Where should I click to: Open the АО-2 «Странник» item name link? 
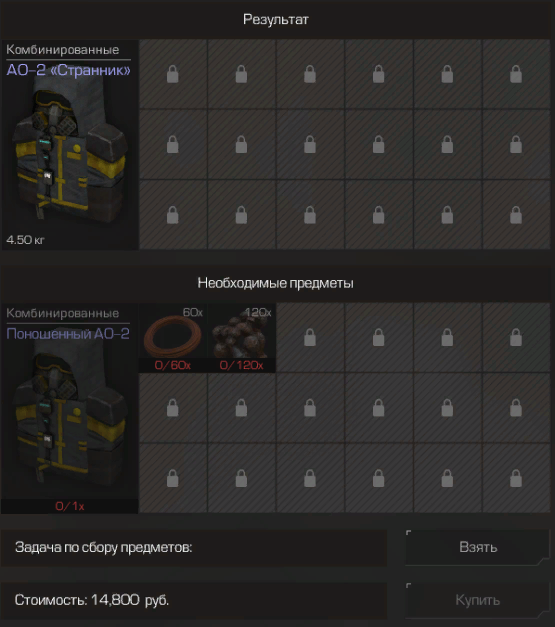coord(68,70)
